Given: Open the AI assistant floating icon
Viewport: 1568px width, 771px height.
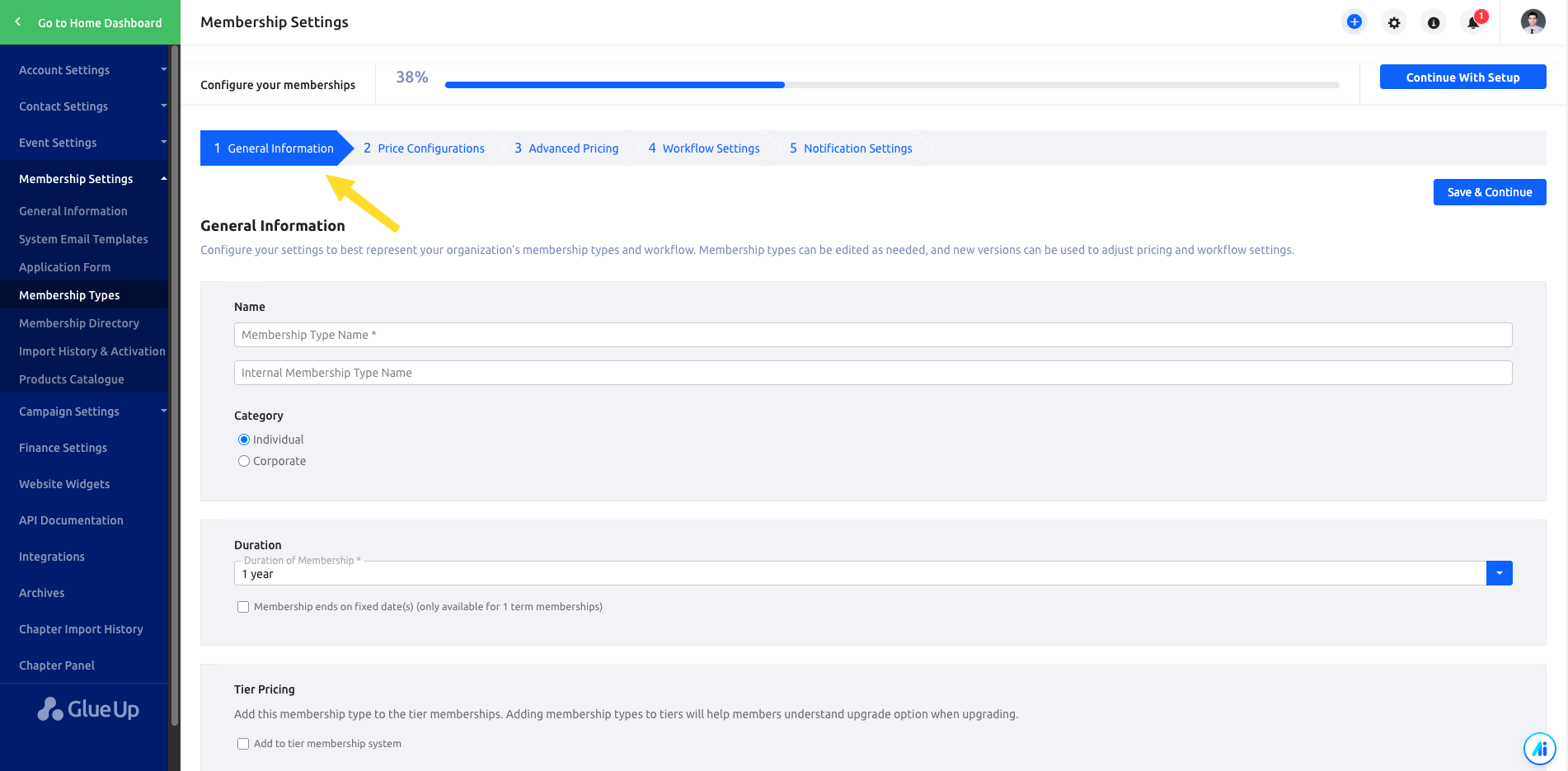Looking at the screenshot, I should [x=1539, y=749].
